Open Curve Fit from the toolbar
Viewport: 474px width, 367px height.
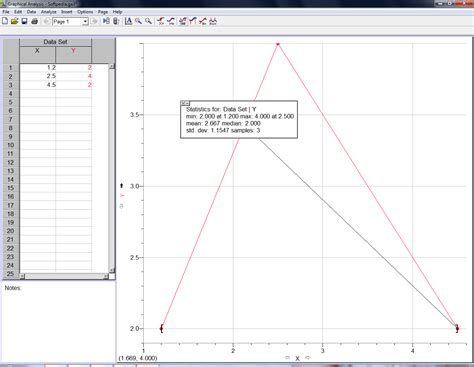pos(213,21)
